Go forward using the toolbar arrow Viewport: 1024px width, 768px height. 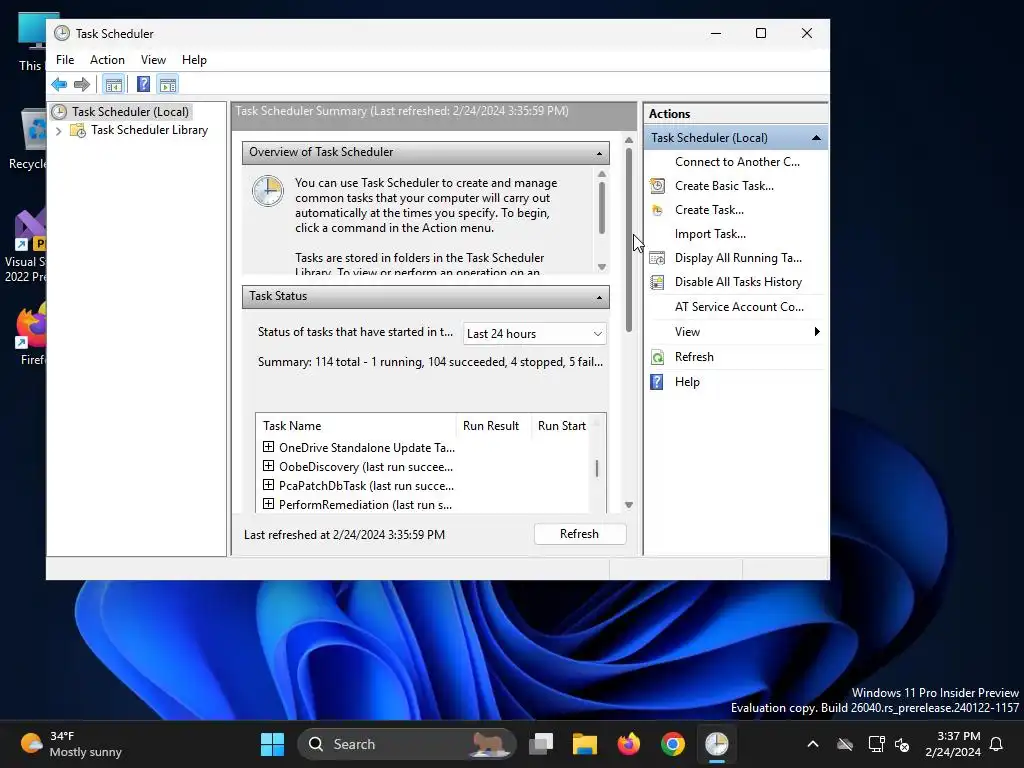82,84
